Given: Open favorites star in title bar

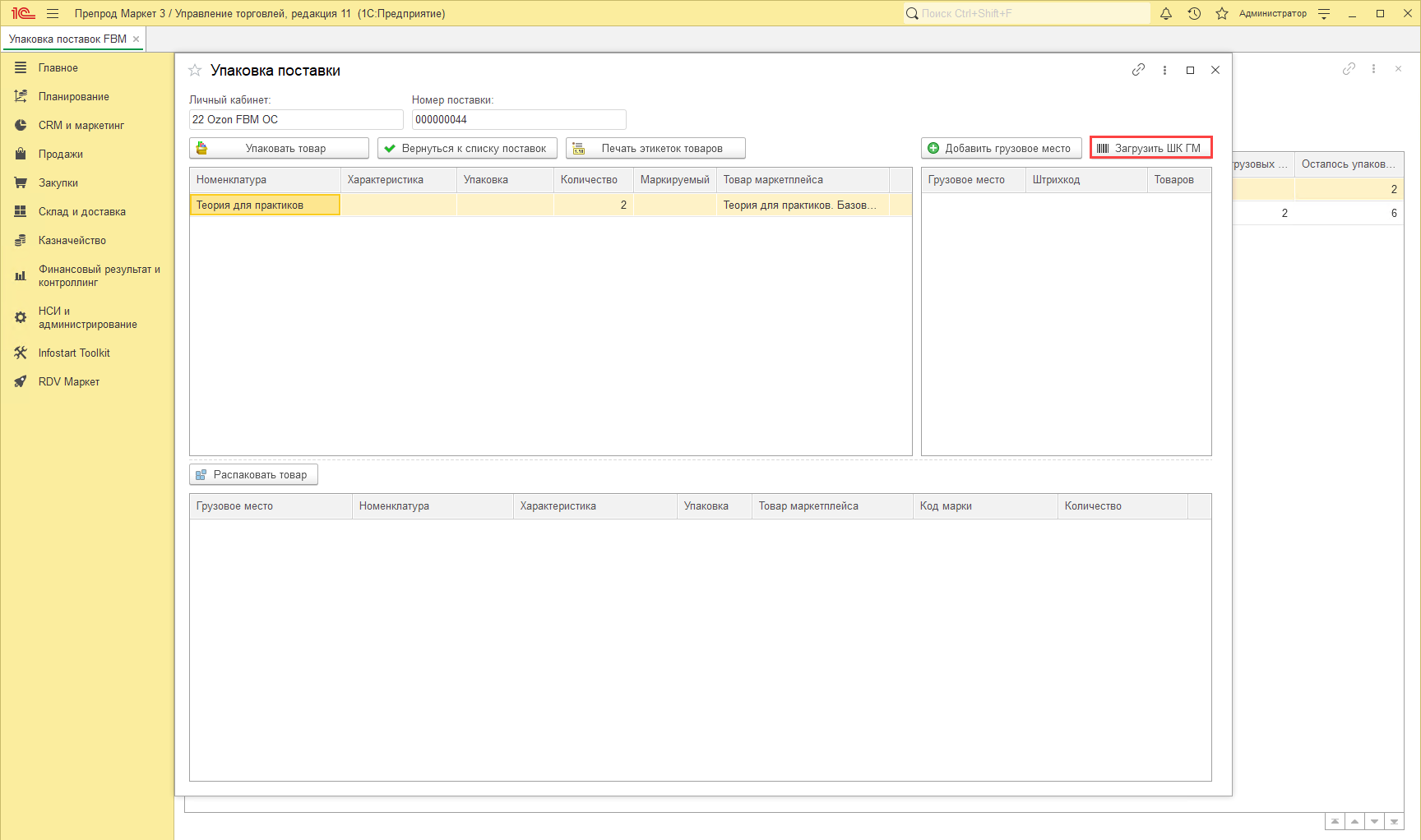Looking at the screenshot, I should [1222, 13].
